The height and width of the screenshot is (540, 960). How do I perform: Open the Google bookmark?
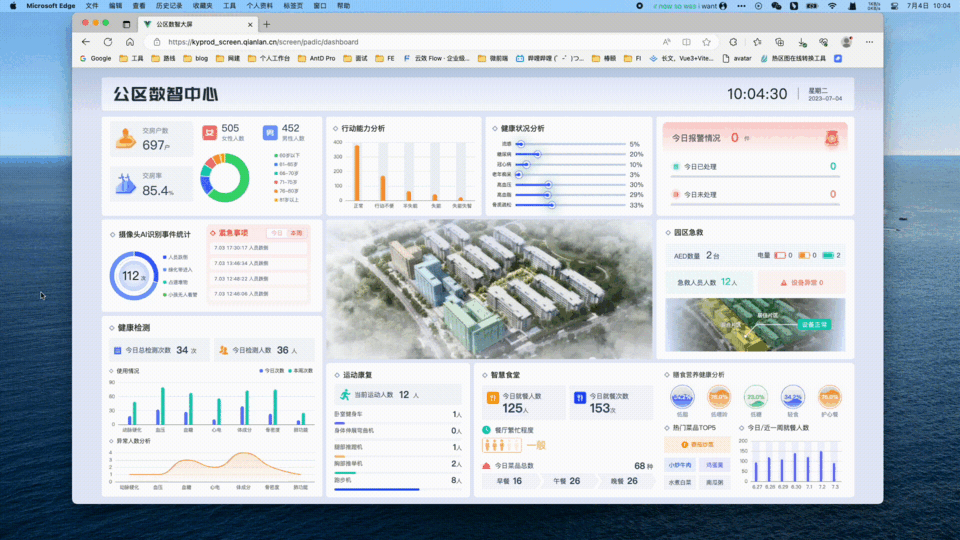coord(96,59)
